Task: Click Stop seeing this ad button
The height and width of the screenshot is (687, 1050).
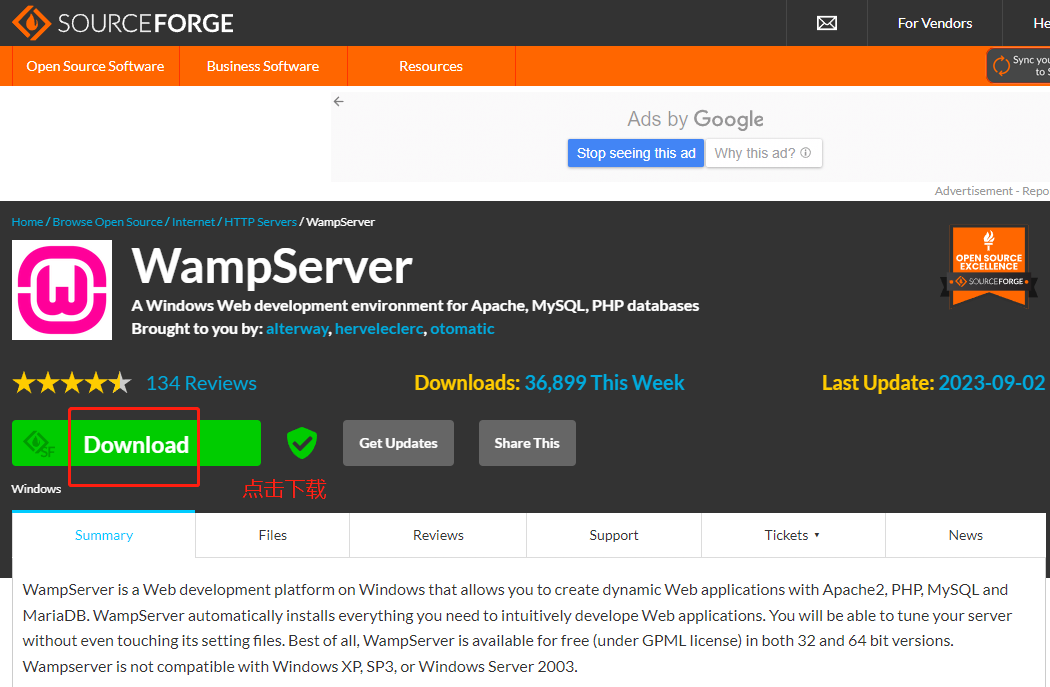Action: pyautogui.click(x=635, y=153)
